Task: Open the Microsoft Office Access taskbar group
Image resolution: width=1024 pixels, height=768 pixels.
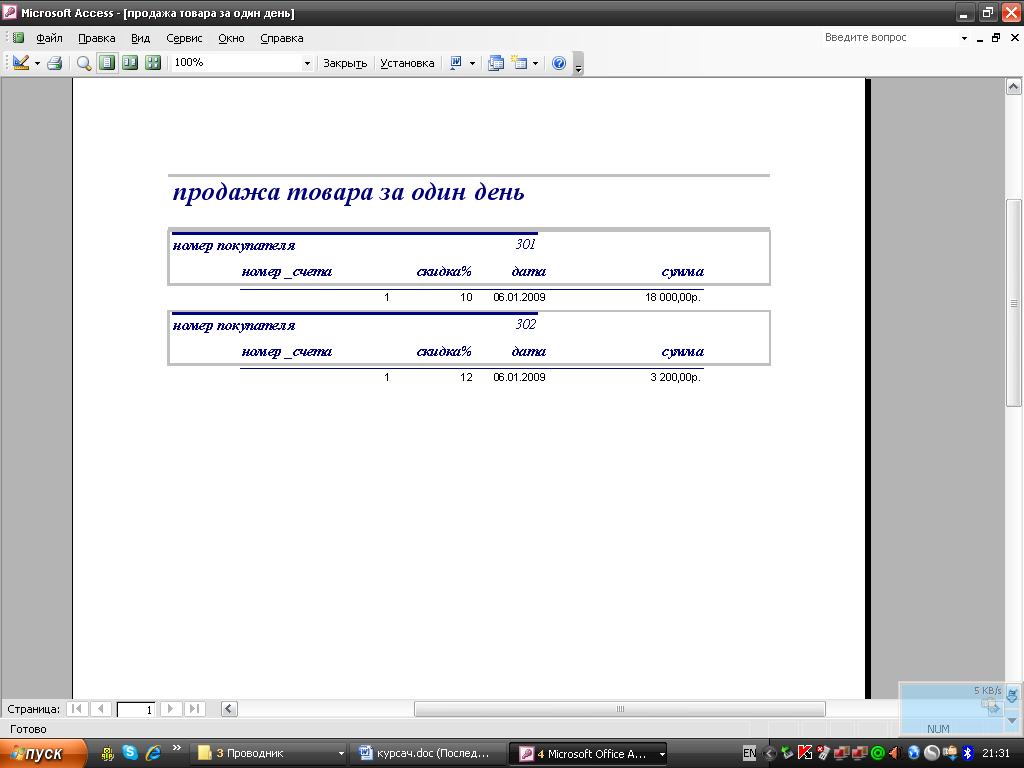Action: pos(588,754)
